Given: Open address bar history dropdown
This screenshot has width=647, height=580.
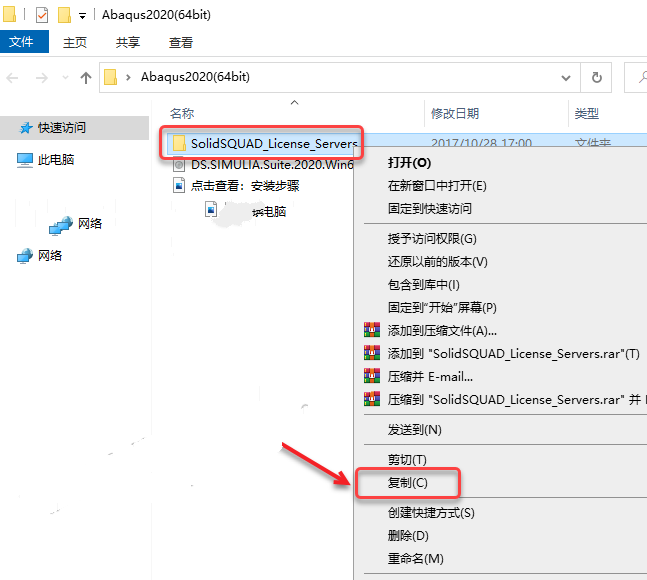Looking at the screenshot, I should (x=566, y=78).
